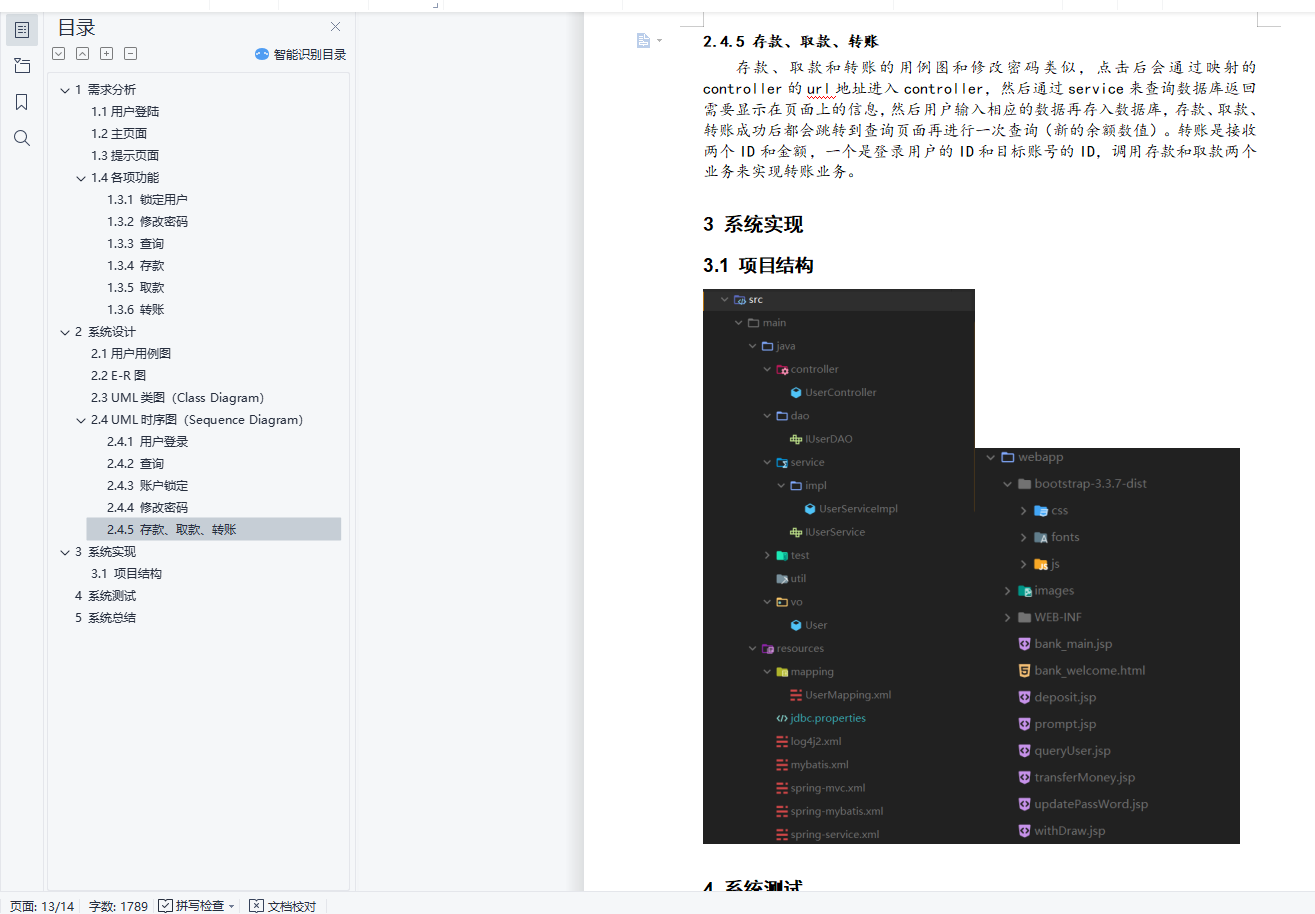Screen dimensions: 1315x914
Task: Go to outline entry 2.4.3 账户锁定
Action: pos(147,485)
